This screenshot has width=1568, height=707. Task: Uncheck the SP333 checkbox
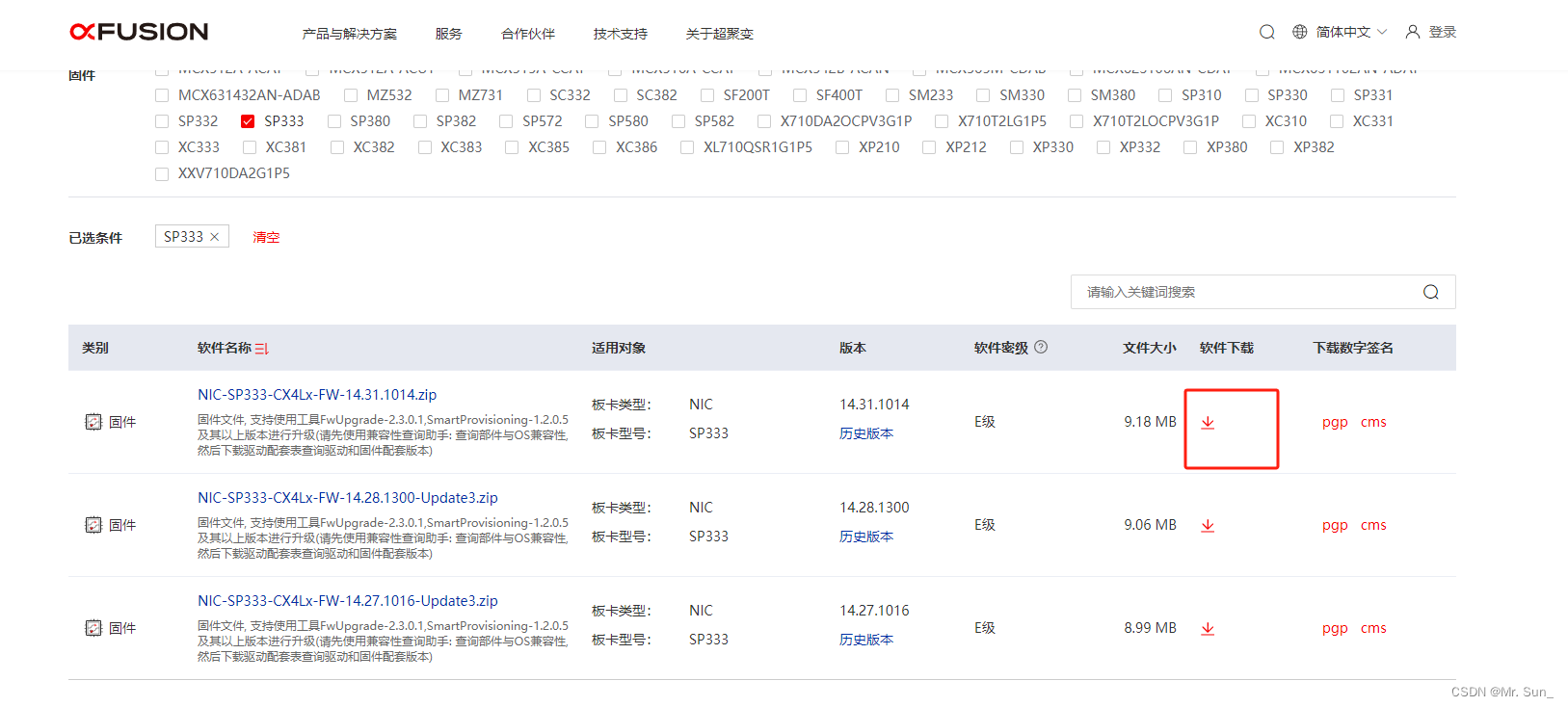click(248, 121)
